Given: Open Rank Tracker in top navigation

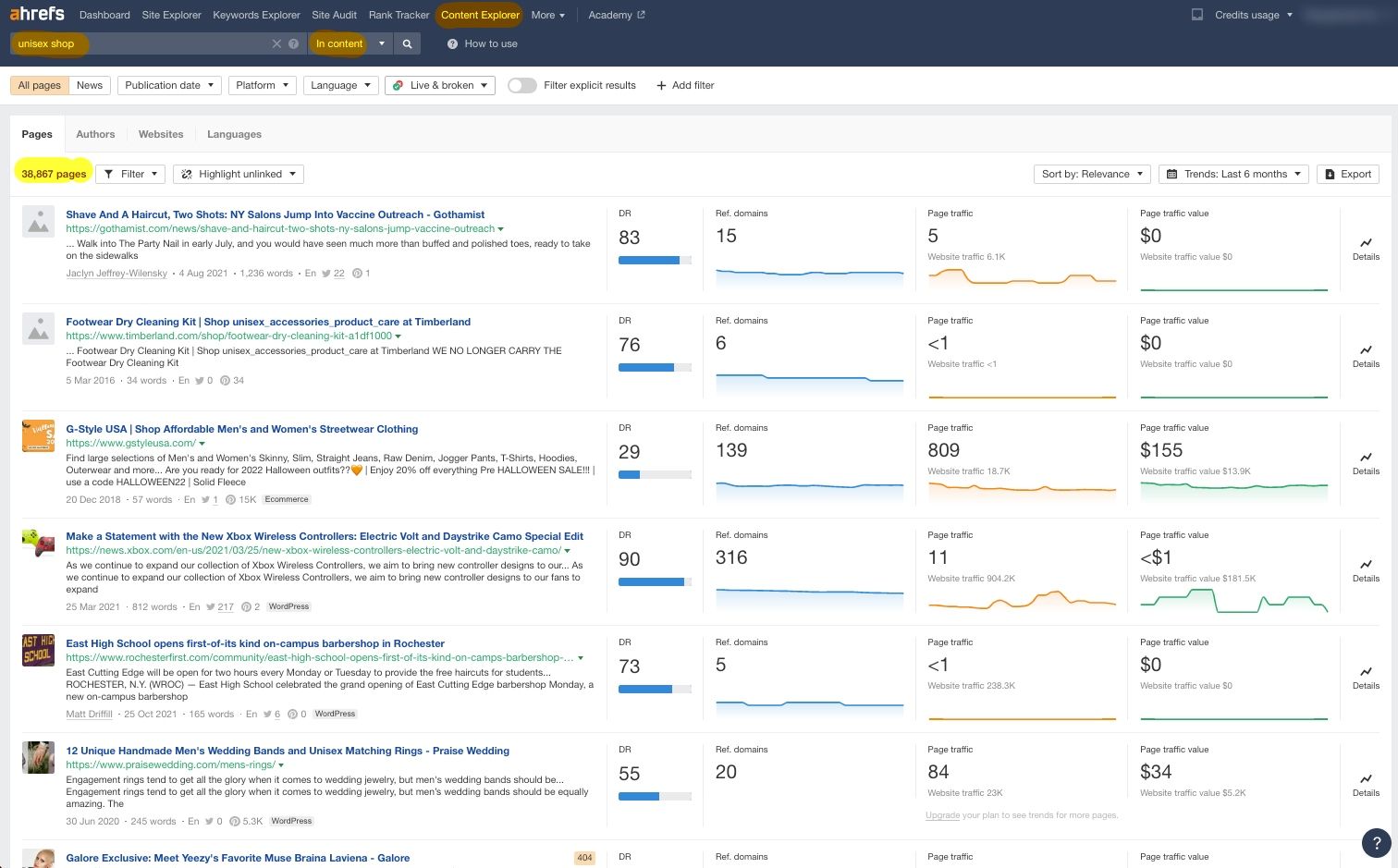Looking at the screenshot, I should click(399, 15).
